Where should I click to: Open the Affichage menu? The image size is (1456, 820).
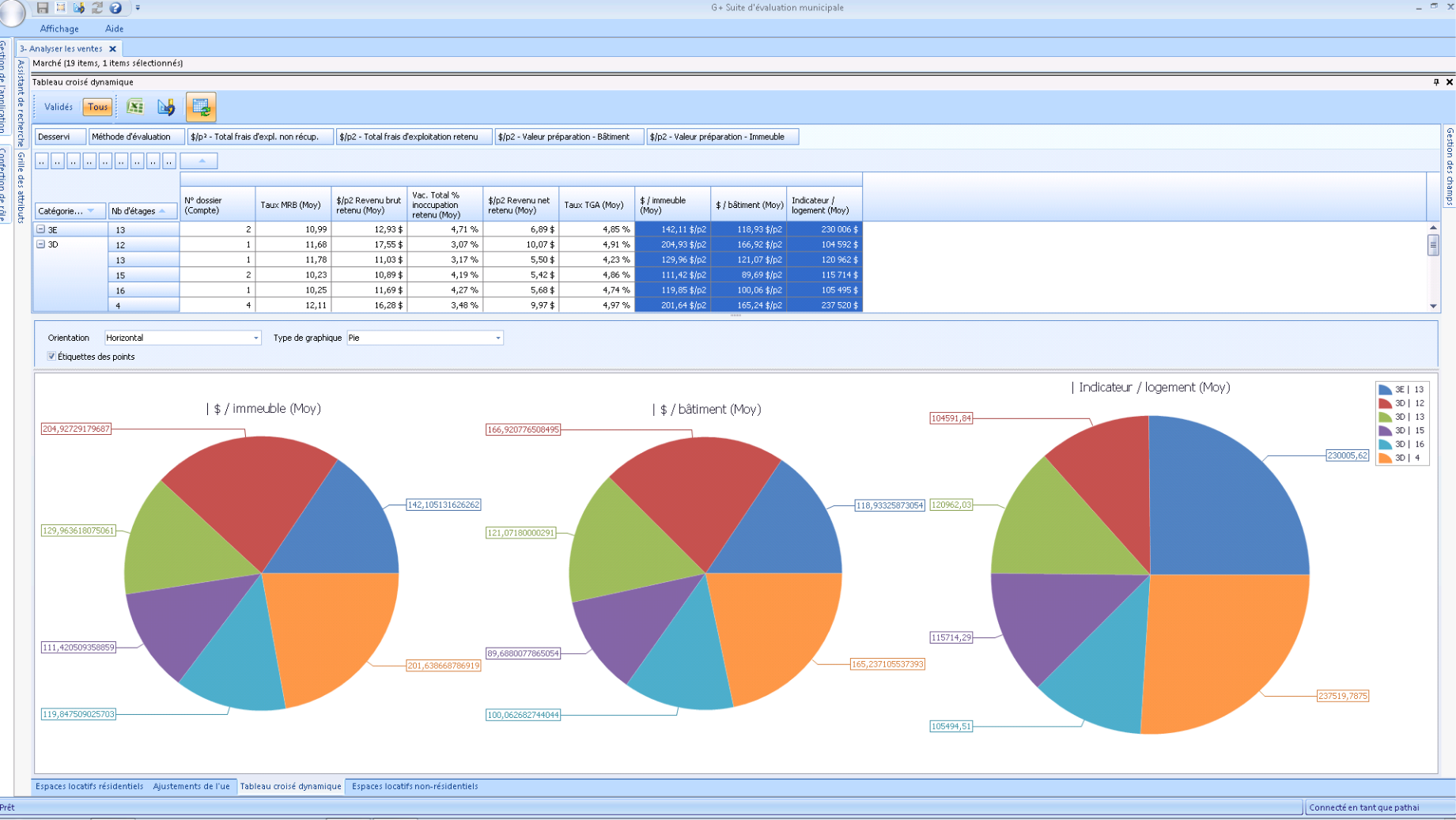pyautogui.click(x=59, y=29)
